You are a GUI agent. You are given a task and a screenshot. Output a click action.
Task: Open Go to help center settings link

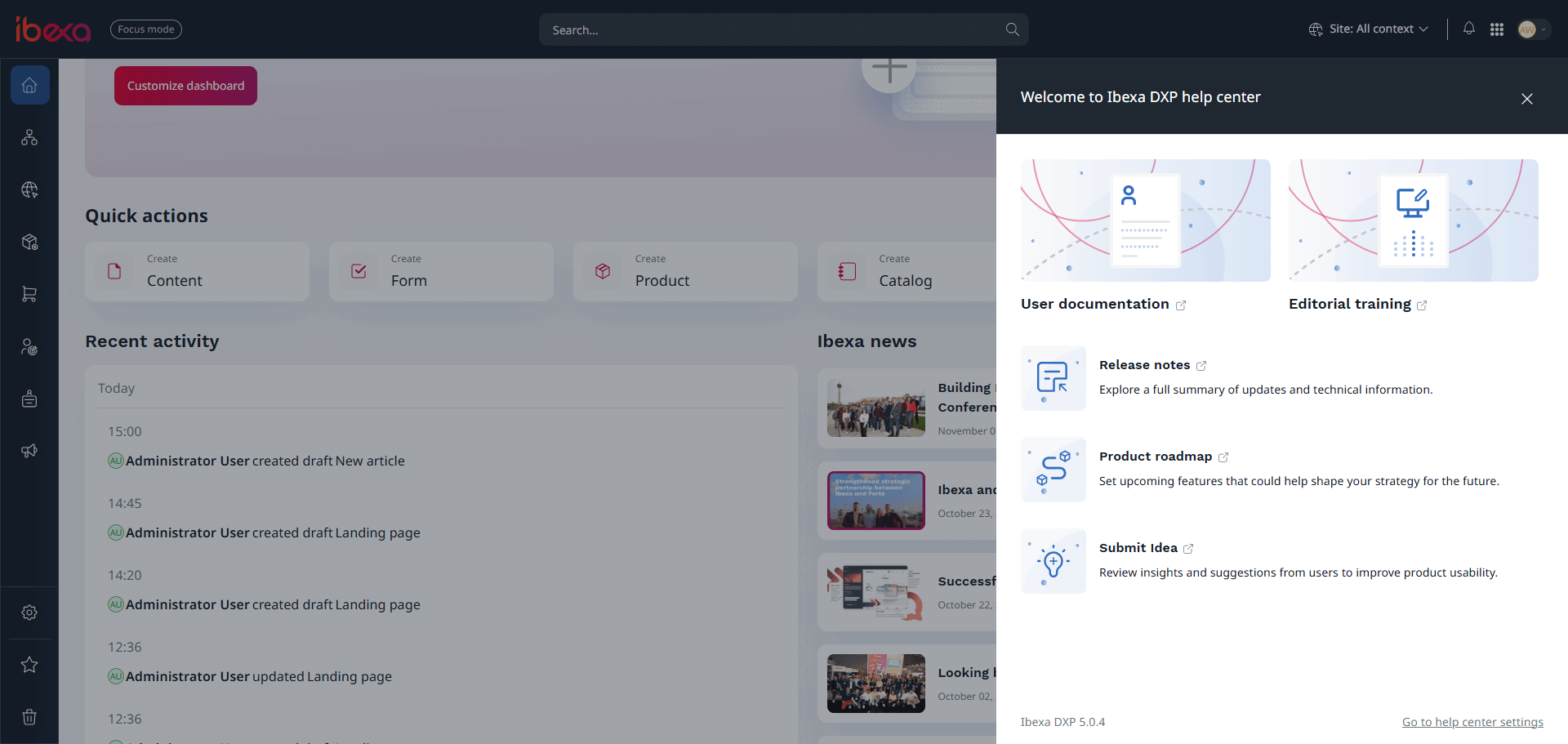1472,722
